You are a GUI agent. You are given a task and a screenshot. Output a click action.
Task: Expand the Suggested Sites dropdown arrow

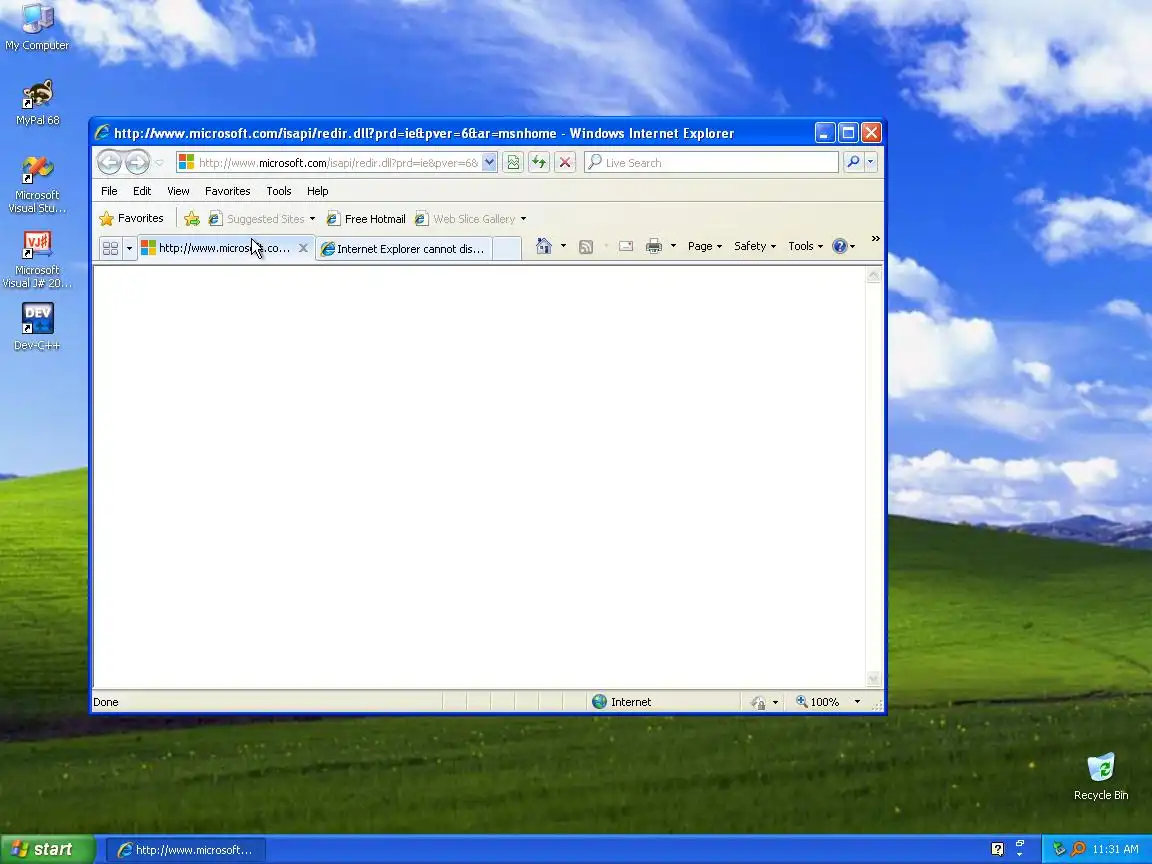click(x=312, y=219)
